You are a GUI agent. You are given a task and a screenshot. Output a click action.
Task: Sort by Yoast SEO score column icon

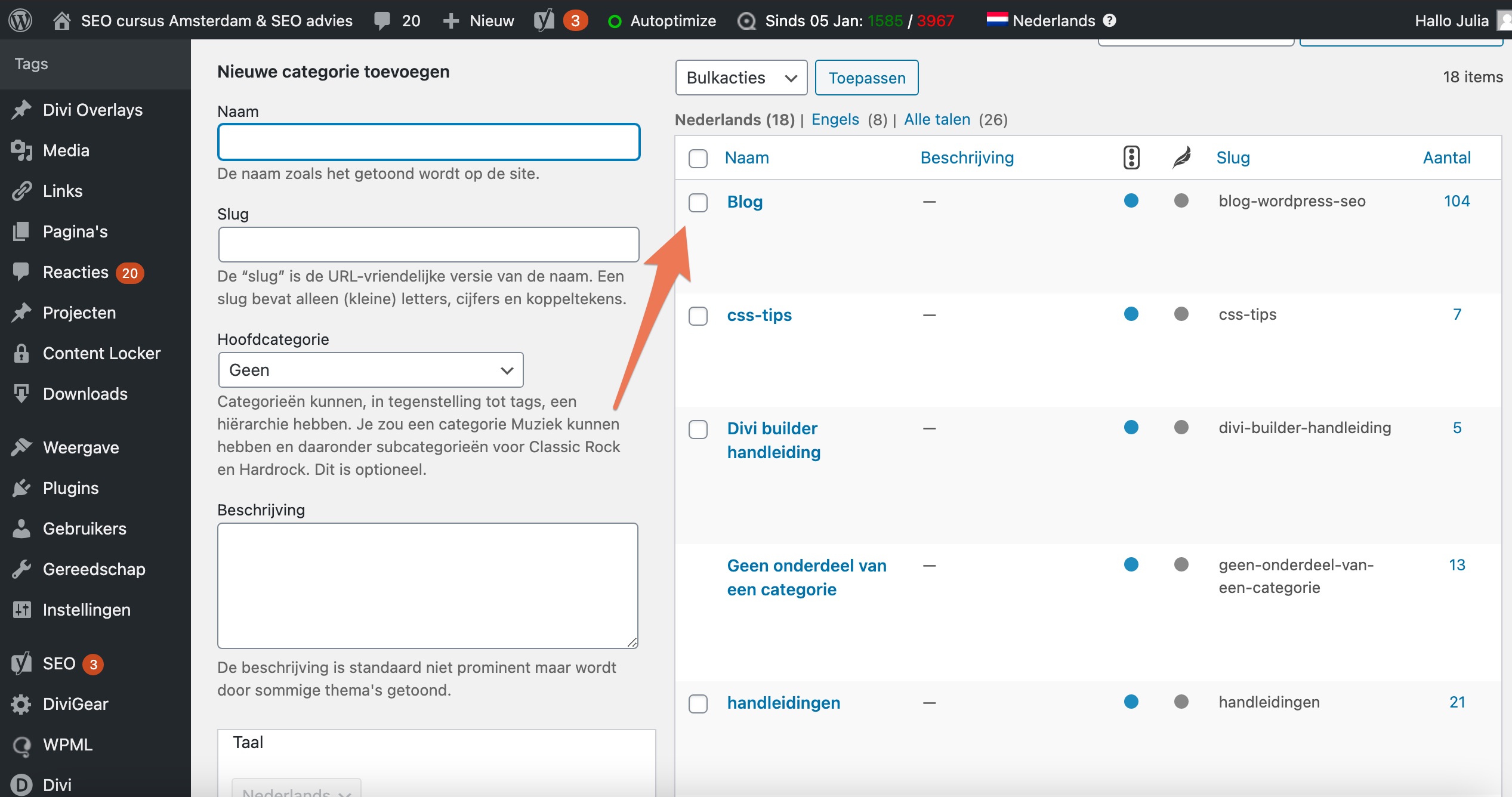(x=1131, y=157)
